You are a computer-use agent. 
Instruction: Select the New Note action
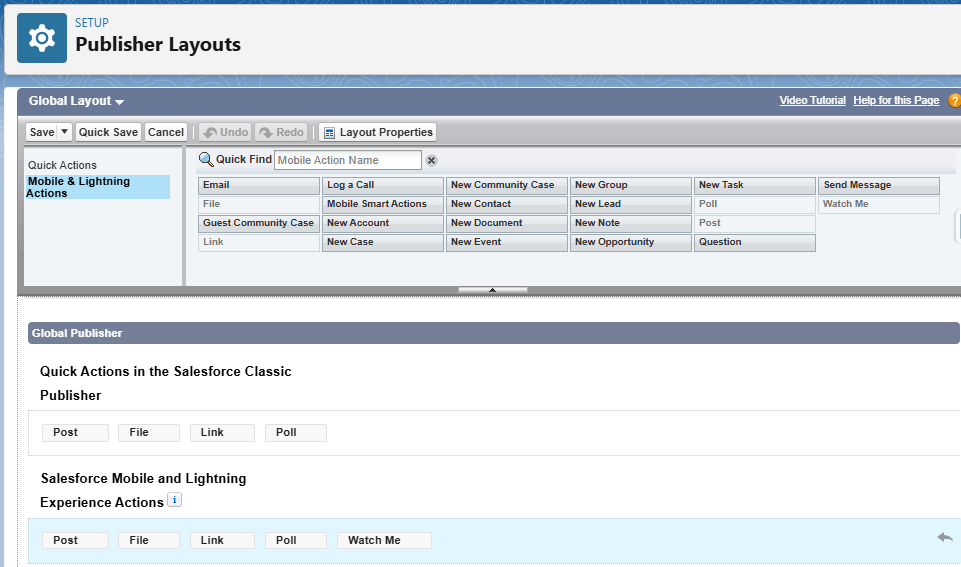pos(631,223)
